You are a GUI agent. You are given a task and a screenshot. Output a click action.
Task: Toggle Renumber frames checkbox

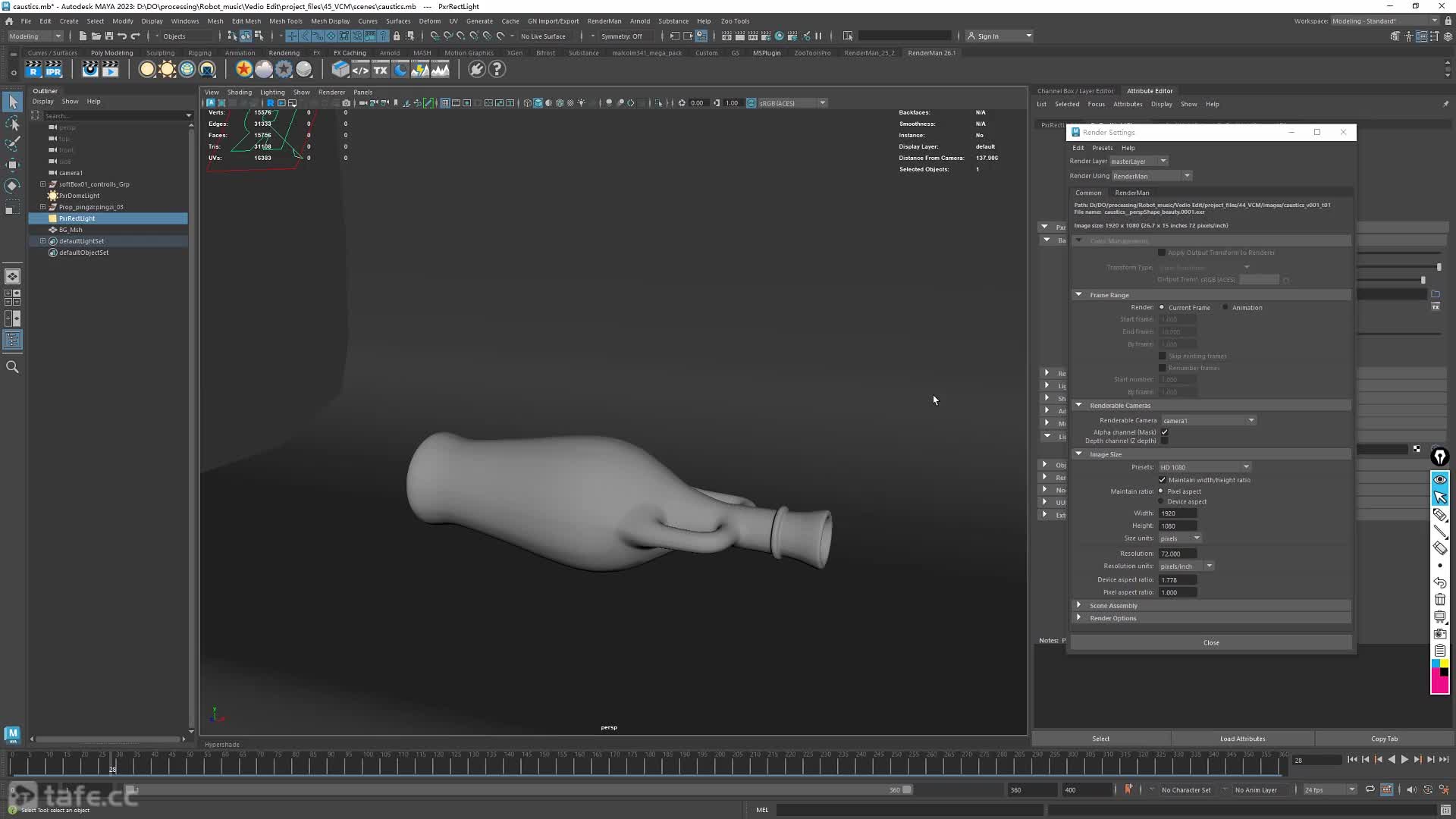(x=1162, y=368)
